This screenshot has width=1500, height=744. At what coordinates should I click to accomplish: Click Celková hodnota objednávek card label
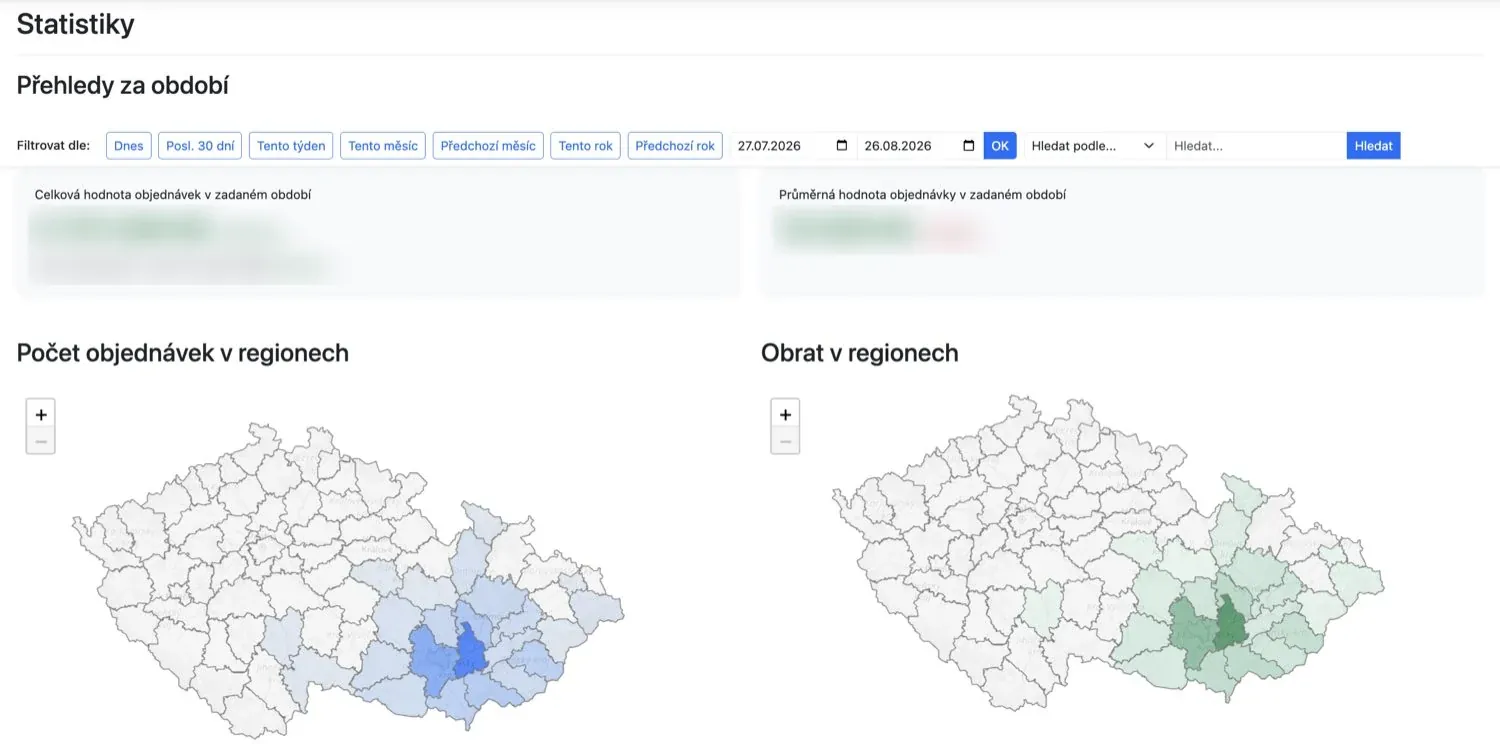[x=173, y=195]
